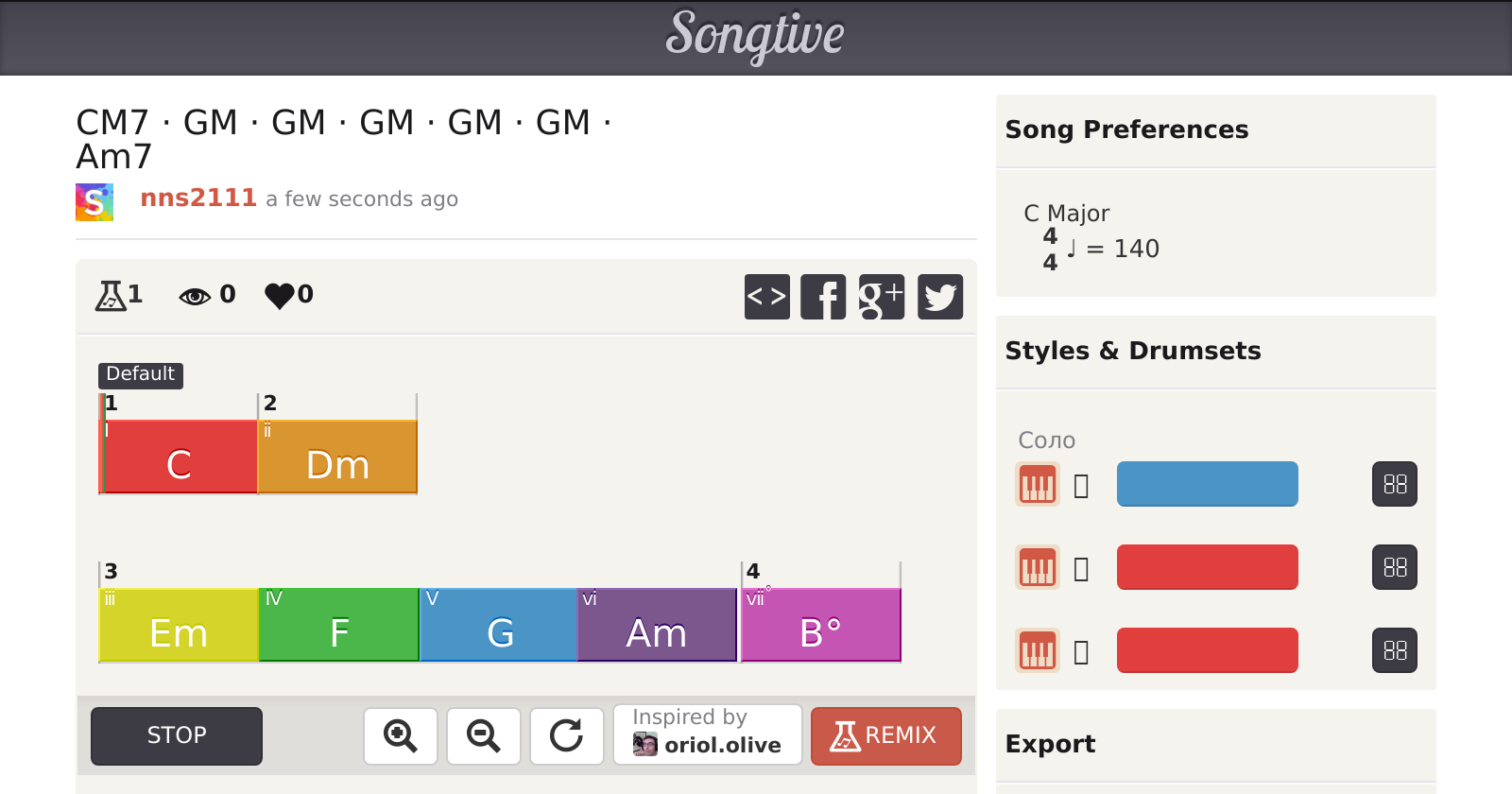Open the nns2111 user profile link
The height and width of the screenshot is (794, 1512).
[198, 198]
